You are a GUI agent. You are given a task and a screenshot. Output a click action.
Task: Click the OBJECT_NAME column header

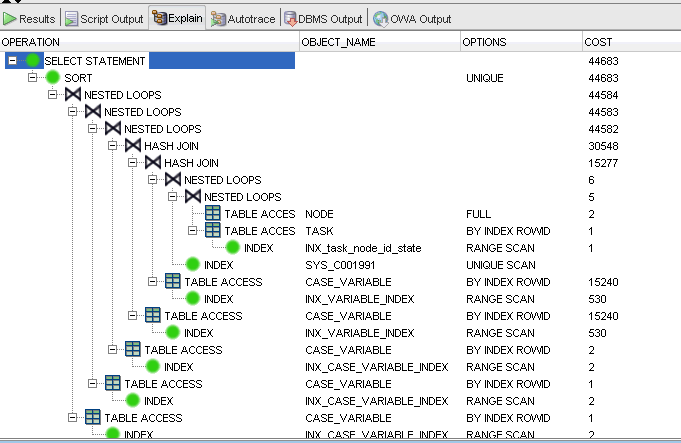[340, 42]
